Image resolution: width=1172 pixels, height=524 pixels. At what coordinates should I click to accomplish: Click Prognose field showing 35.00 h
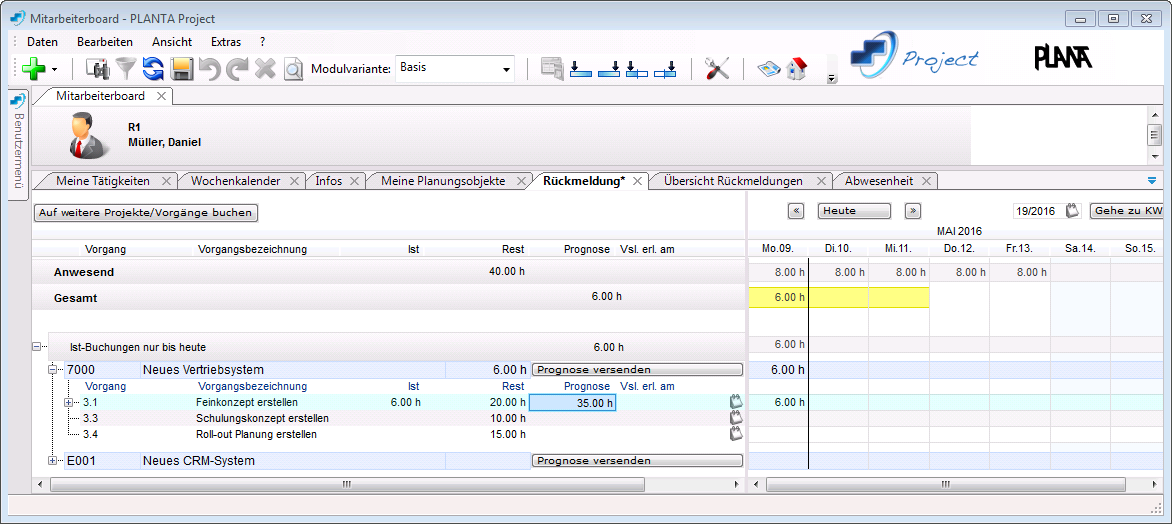coord(572,402)
